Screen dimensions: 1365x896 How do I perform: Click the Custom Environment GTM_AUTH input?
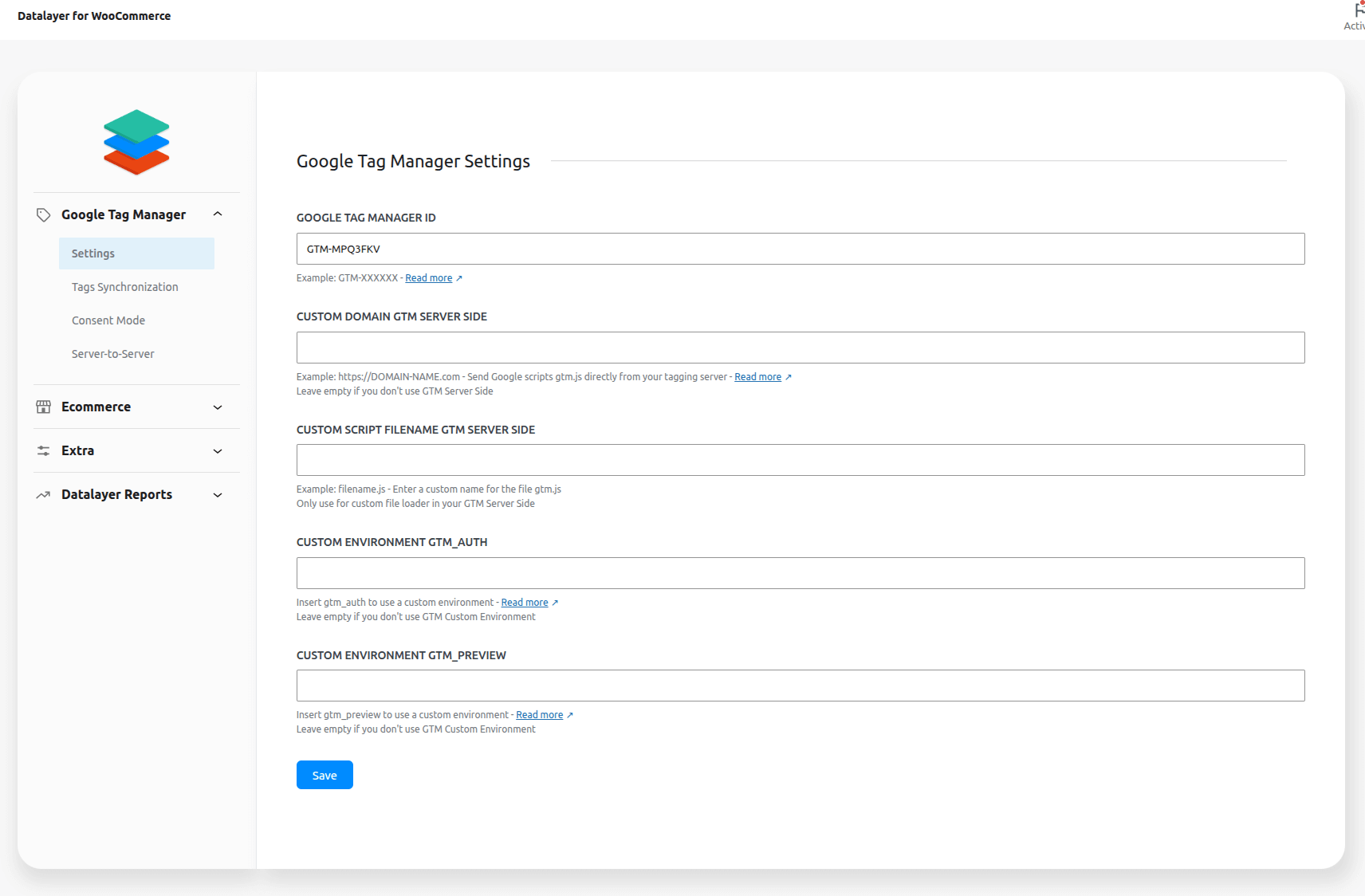801,573
